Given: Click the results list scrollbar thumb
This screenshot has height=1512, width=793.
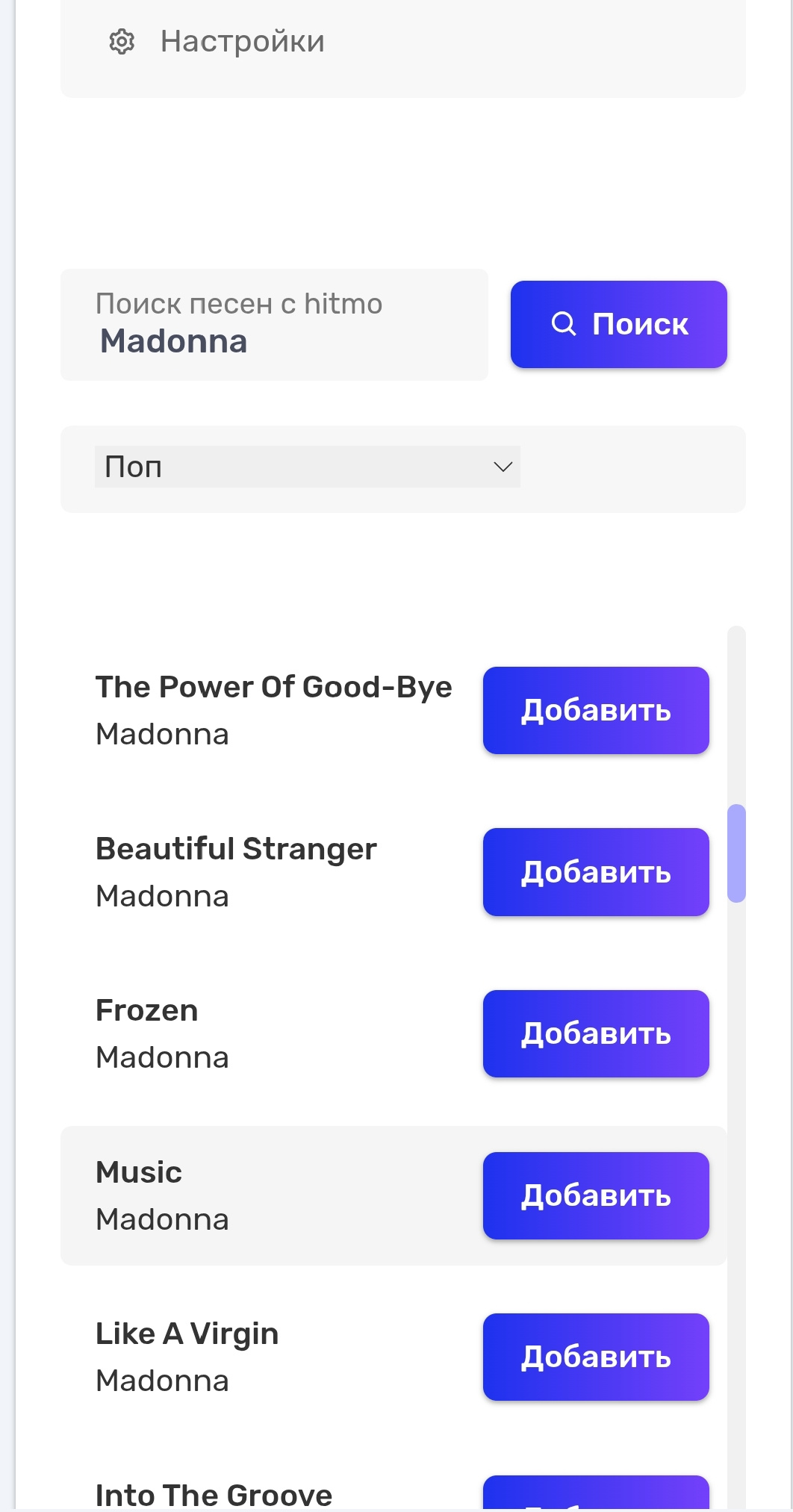Looking at the screenshot, I should point(736,853).
